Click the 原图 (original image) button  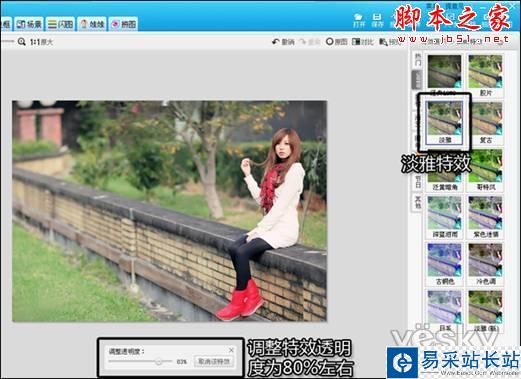337,42
